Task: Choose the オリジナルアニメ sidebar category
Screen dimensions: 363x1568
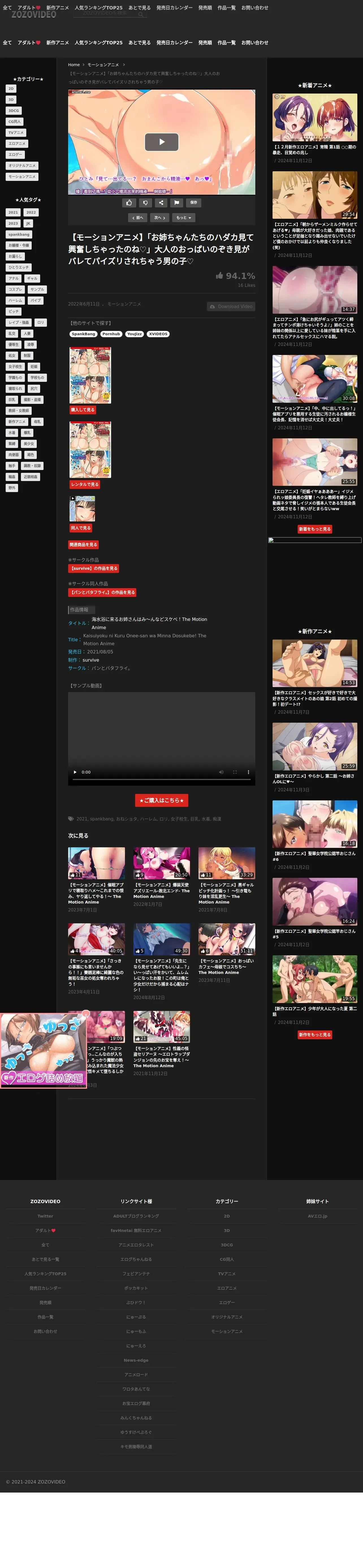Action: [22, 165]
